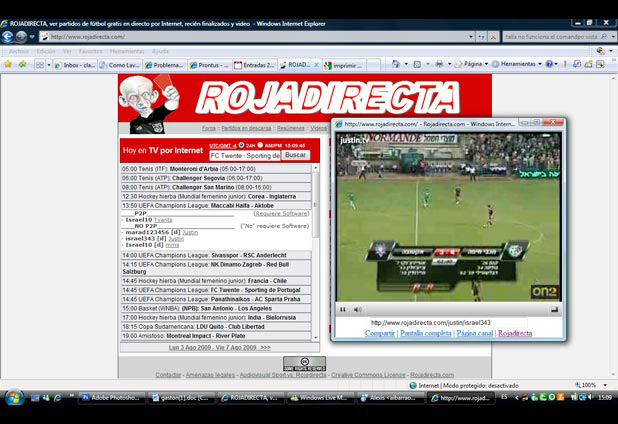
Task: Close the active ROJAD... tab
Action: click(x=316, y=65)
